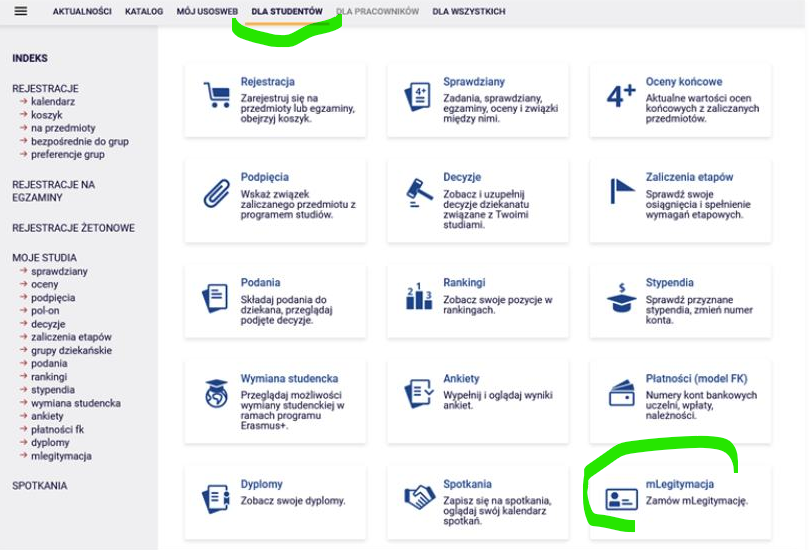809x550 pixels.
Task: Click the handshake Spotkania icon
Action: click(418, 498)
